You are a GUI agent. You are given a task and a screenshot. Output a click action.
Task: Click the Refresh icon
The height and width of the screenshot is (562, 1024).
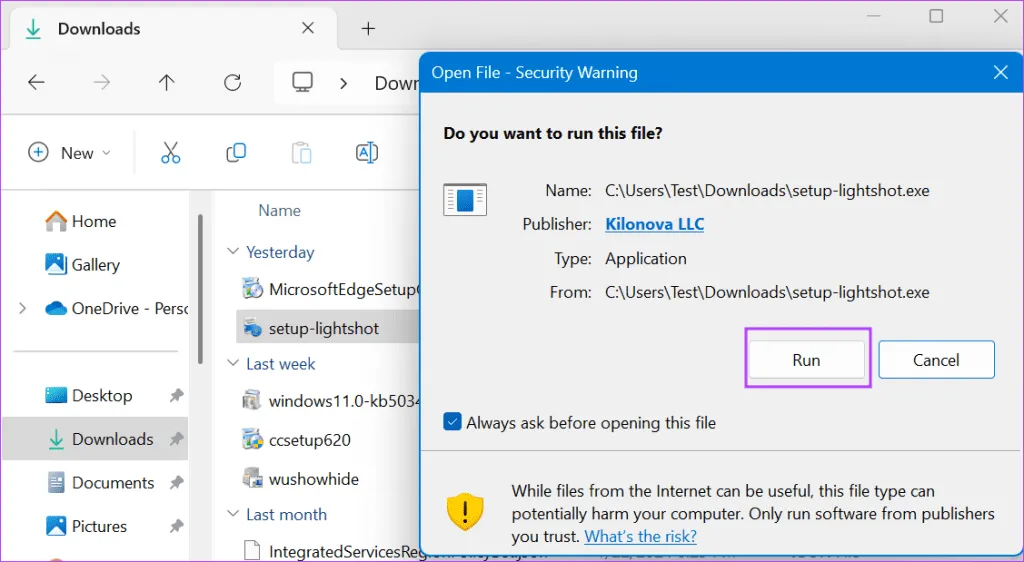point(232,83)
